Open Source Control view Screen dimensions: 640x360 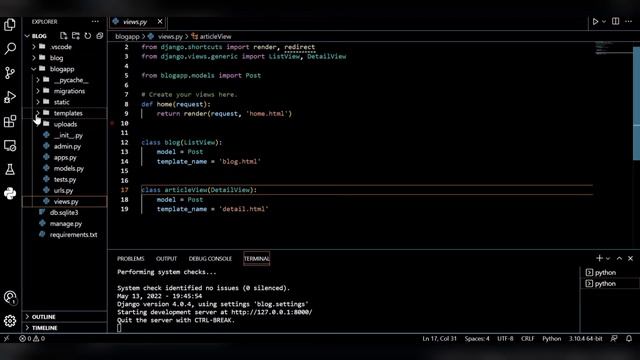click(x=10, y=73)
